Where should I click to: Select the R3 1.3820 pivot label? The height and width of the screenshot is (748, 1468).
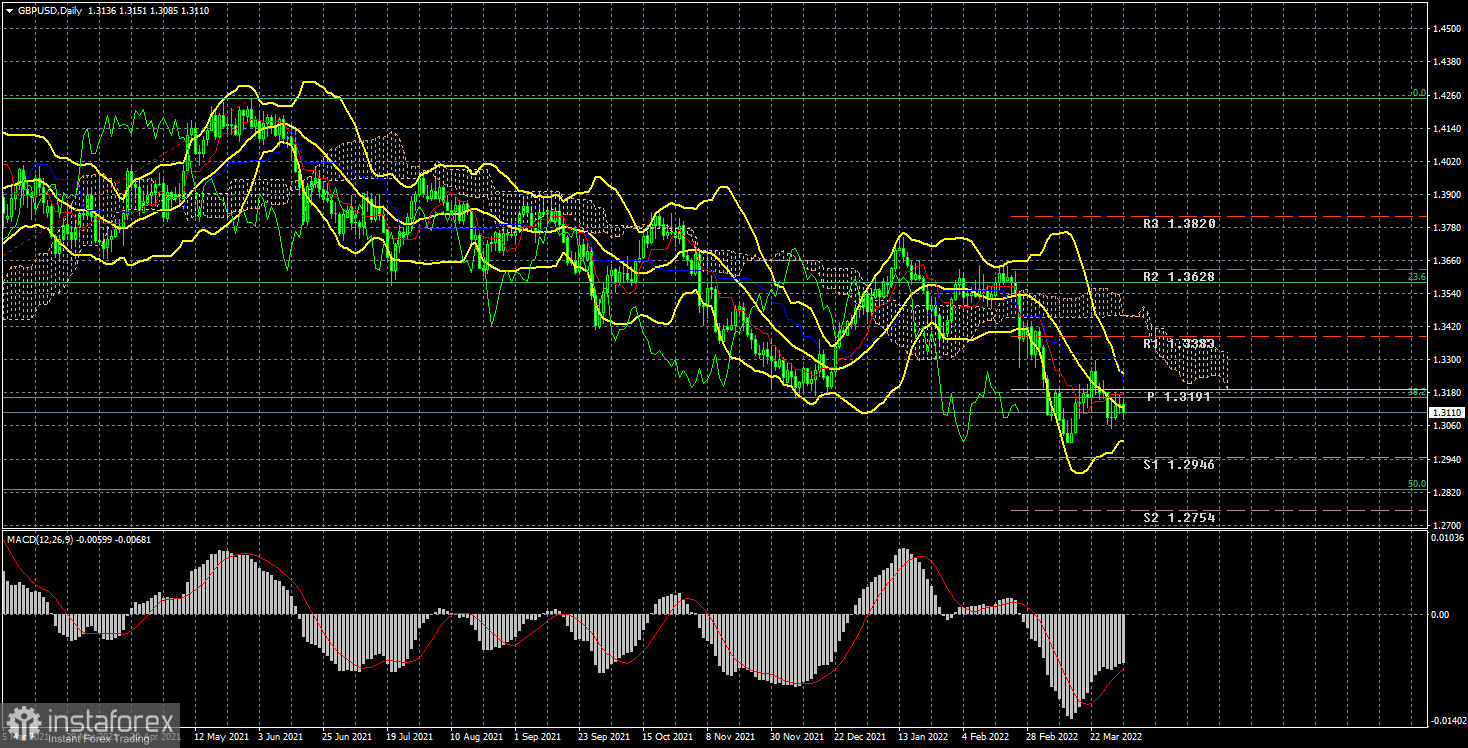tap(1179, 224)
